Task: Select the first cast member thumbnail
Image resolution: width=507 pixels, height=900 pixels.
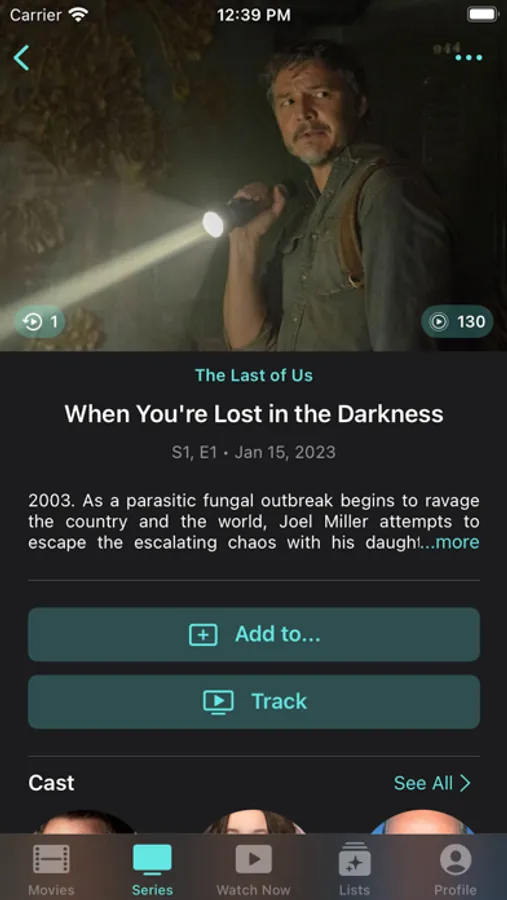Action: pyautogui.click(x=85, y=821)
